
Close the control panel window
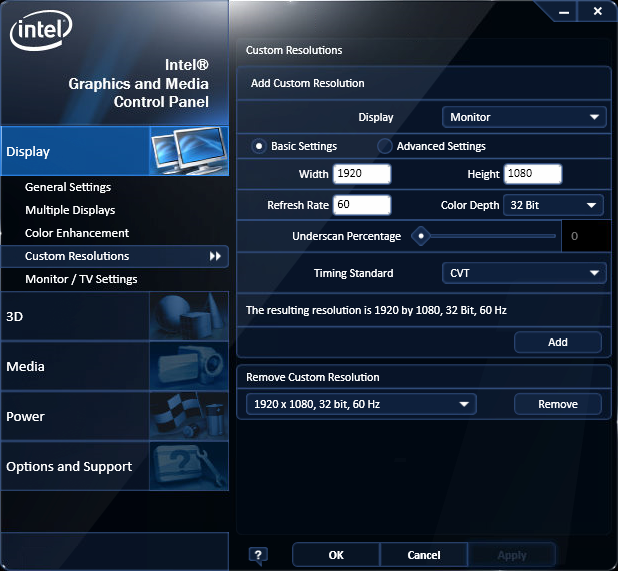click(x=598, y=11)
